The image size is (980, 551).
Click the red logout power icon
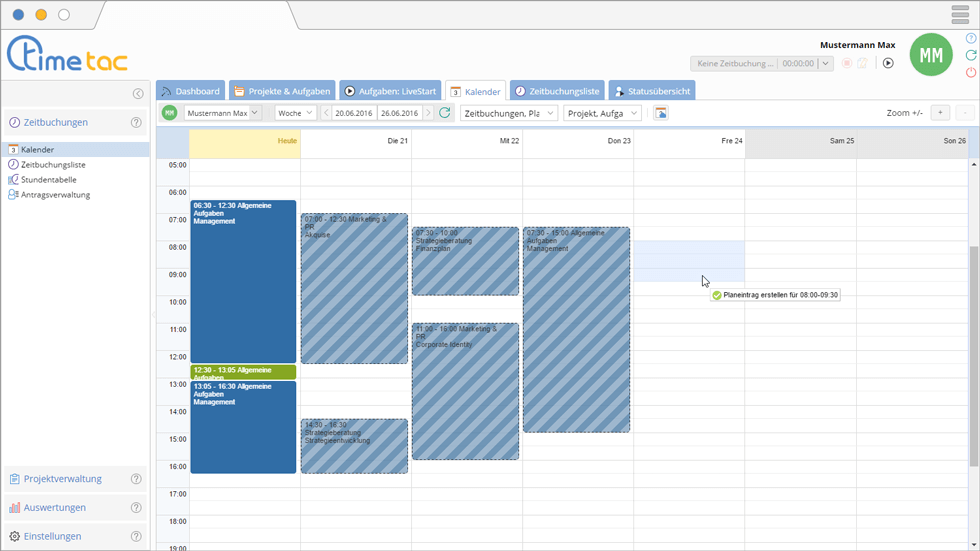coord(971,72)
